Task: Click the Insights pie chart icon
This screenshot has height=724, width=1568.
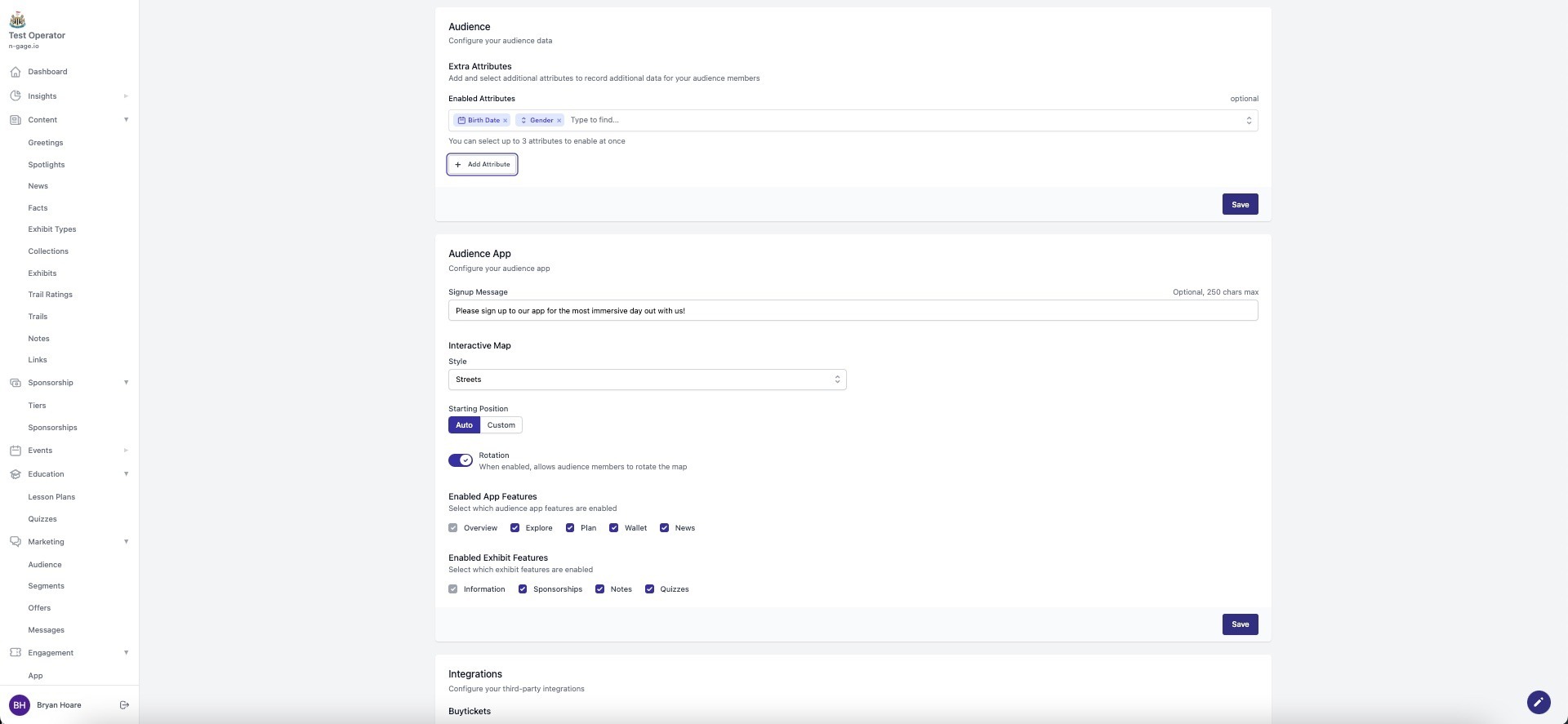Action: point(16,96)
